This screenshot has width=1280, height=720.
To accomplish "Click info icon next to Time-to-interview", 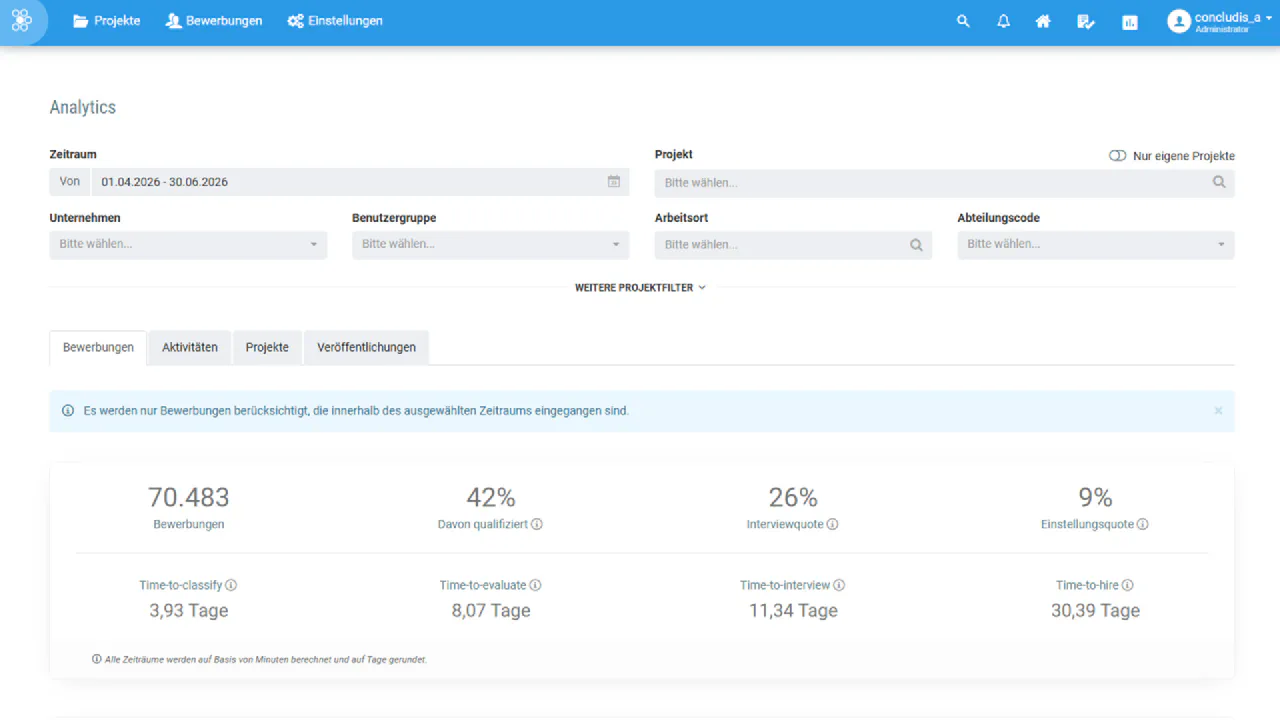I will coord(839,585).
